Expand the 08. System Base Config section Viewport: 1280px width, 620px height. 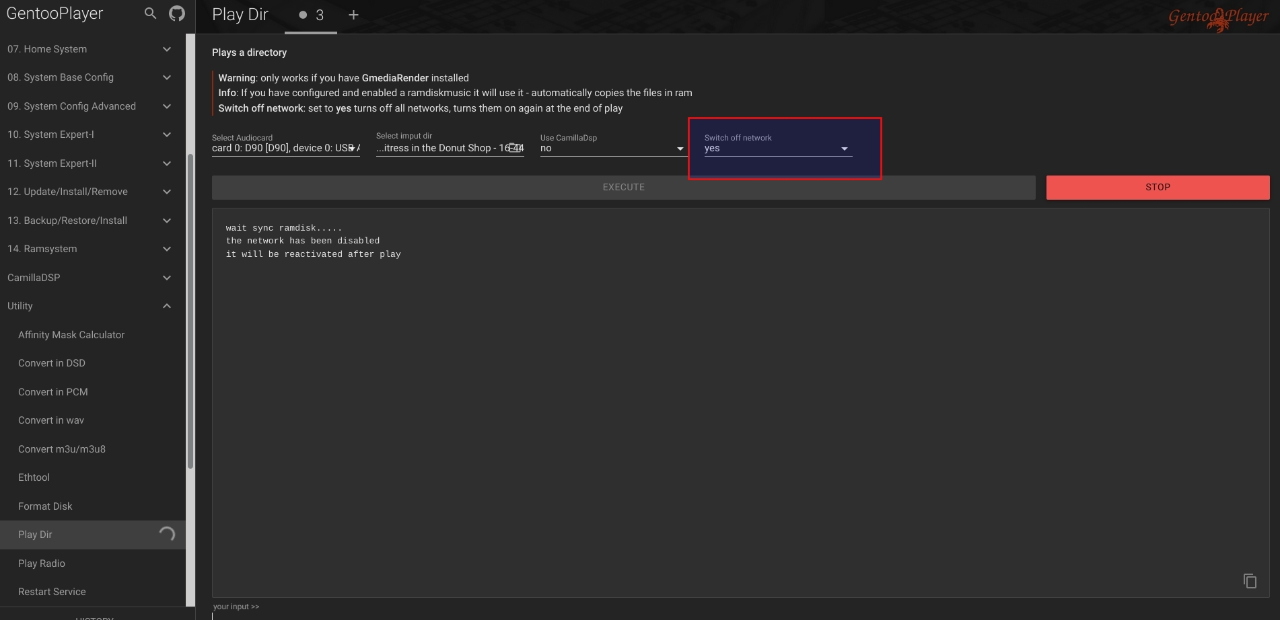93,77
